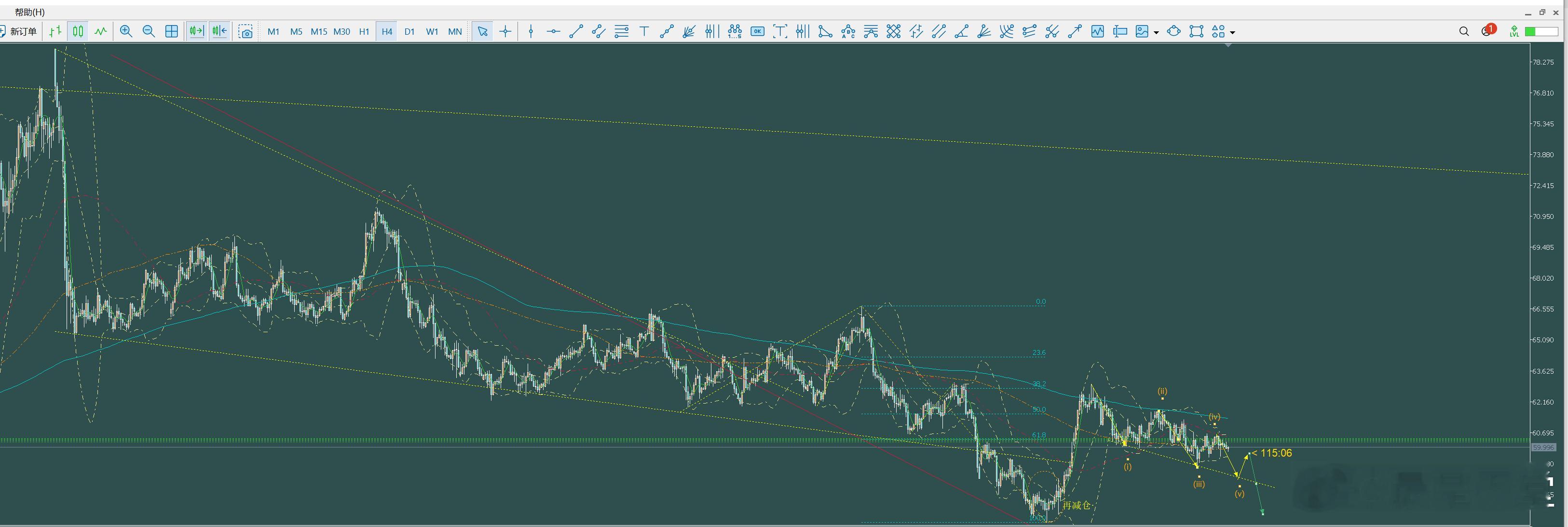Select the crosshair cursor tool
Image resolution: width=1568 pixels, height=527 pixels.
505,32
